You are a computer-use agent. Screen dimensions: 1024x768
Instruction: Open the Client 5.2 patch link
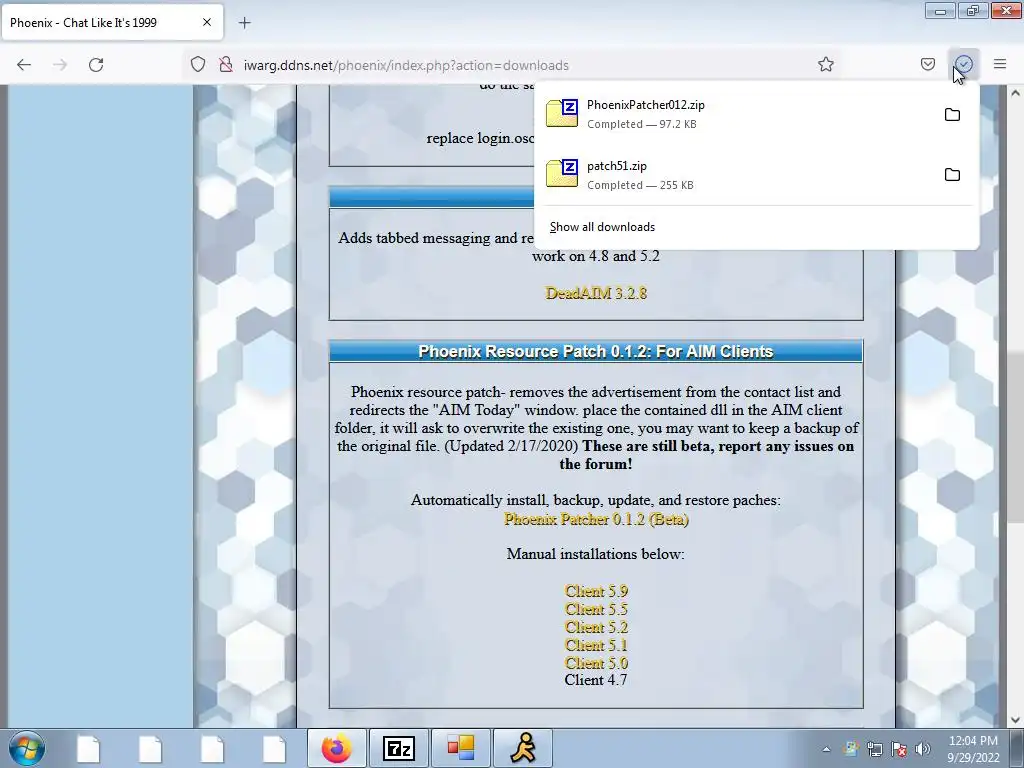(596, 628)
